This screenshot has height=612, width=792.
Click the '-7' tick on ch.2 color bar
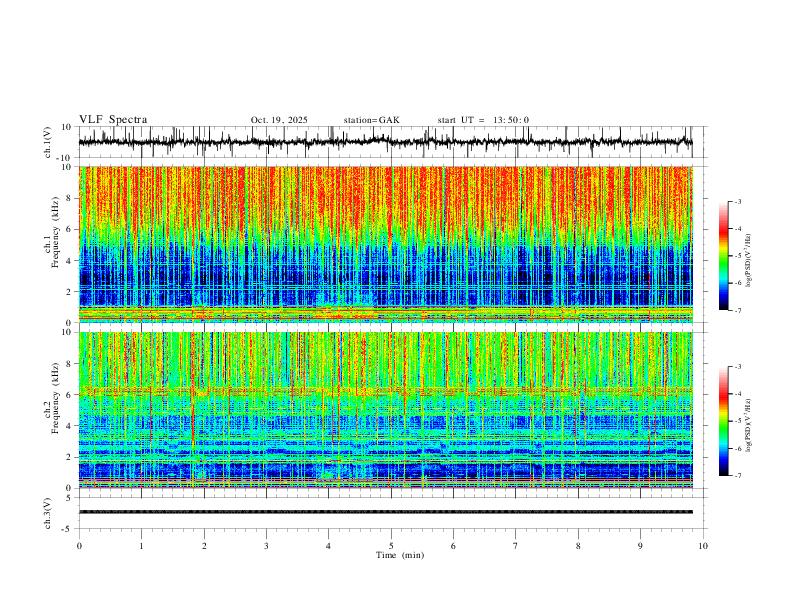click(x=737, y=476)
